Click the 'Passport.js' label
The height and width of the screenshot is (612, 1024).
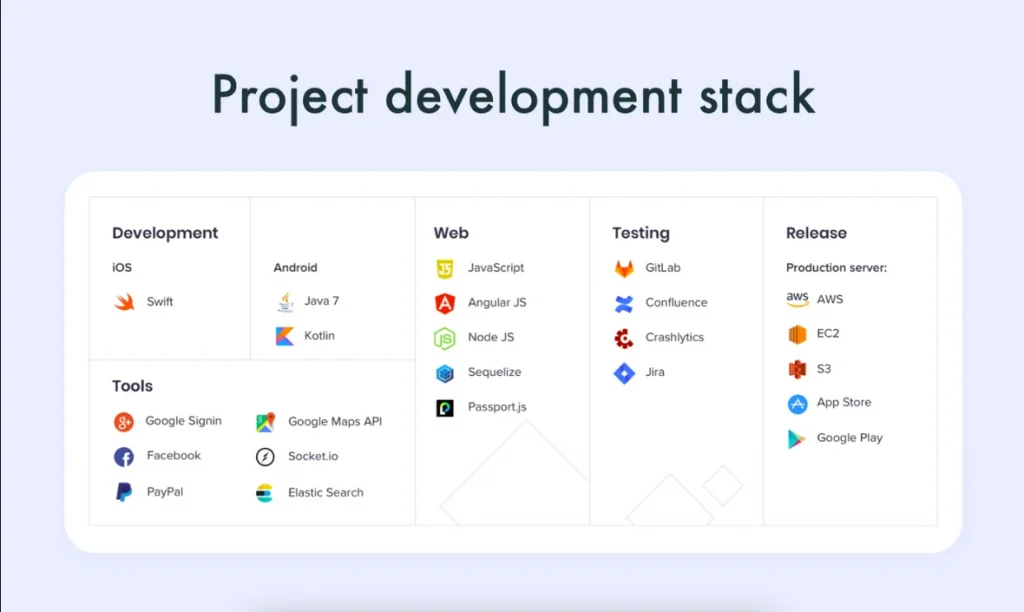pyautogui.click(x=497, y=407)
